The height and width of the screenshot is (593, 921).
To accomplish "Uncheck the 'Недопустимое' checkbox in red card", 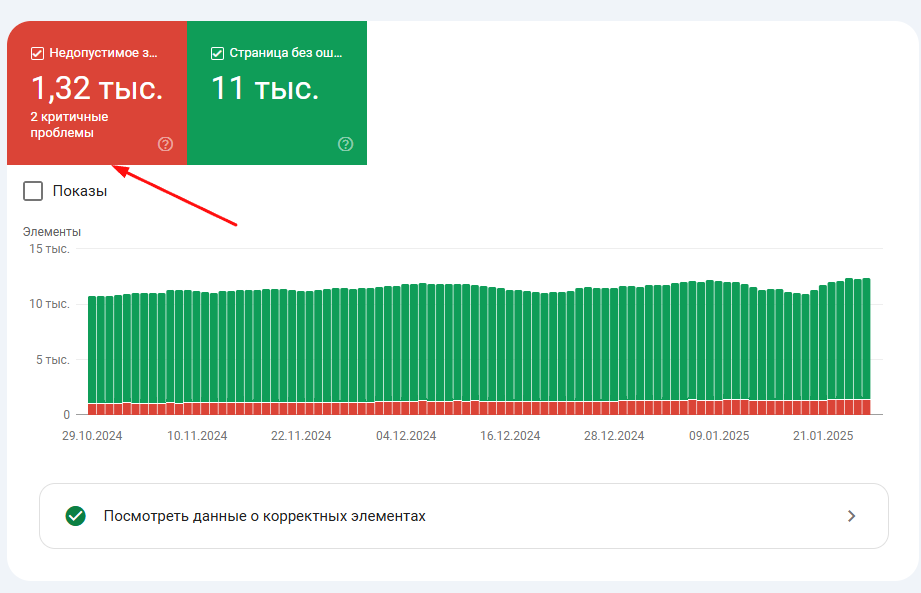I will pos(38,53).
